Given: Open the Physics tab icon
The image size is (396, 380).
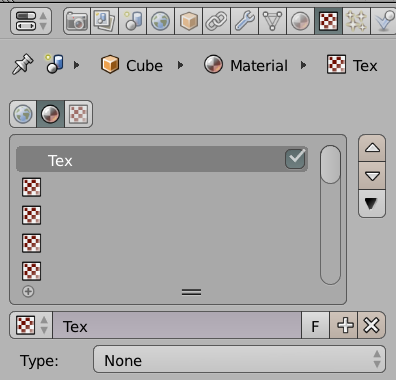Looking at the screenshot, I should pos(383,21).
